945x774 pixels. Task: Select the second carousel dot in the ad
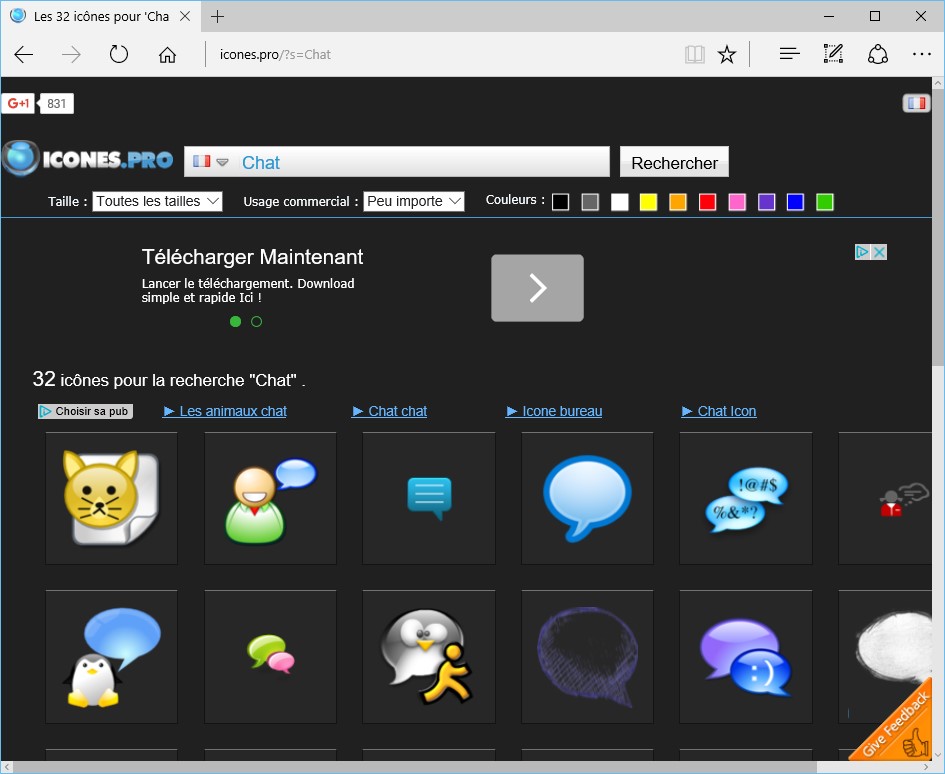pos(257,322)
